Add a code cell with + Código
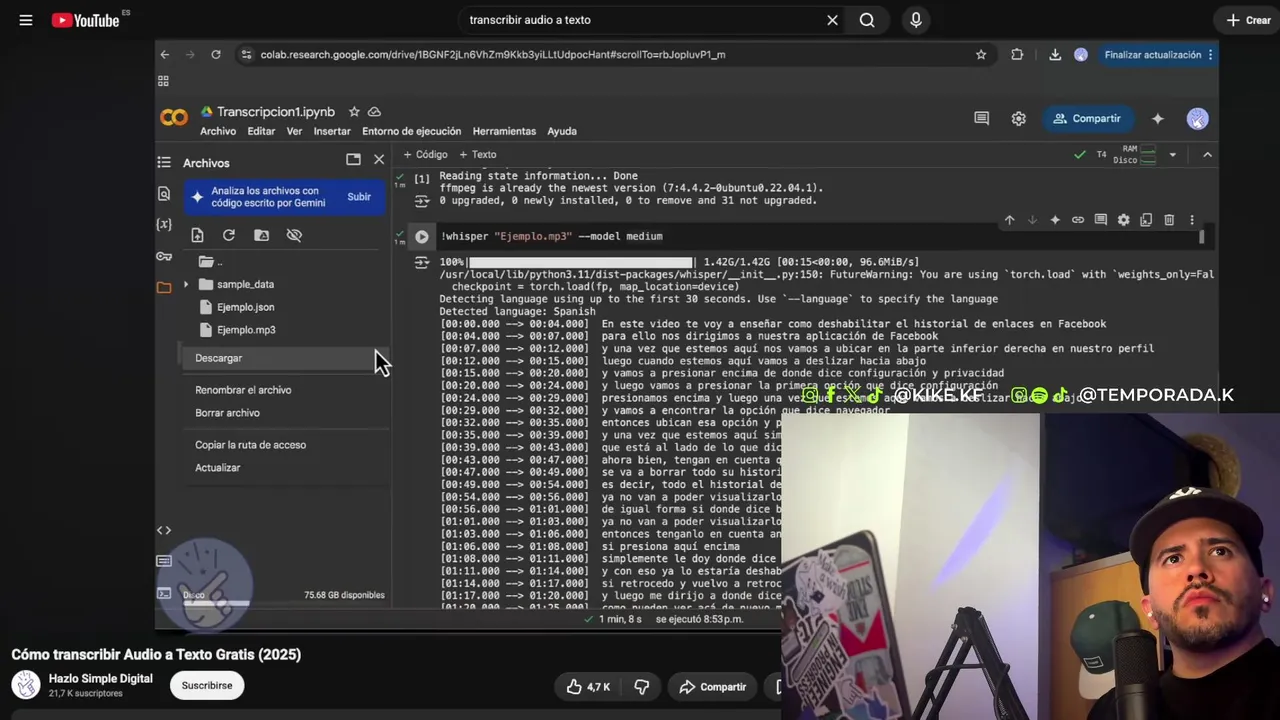 (x=425, y=155)
